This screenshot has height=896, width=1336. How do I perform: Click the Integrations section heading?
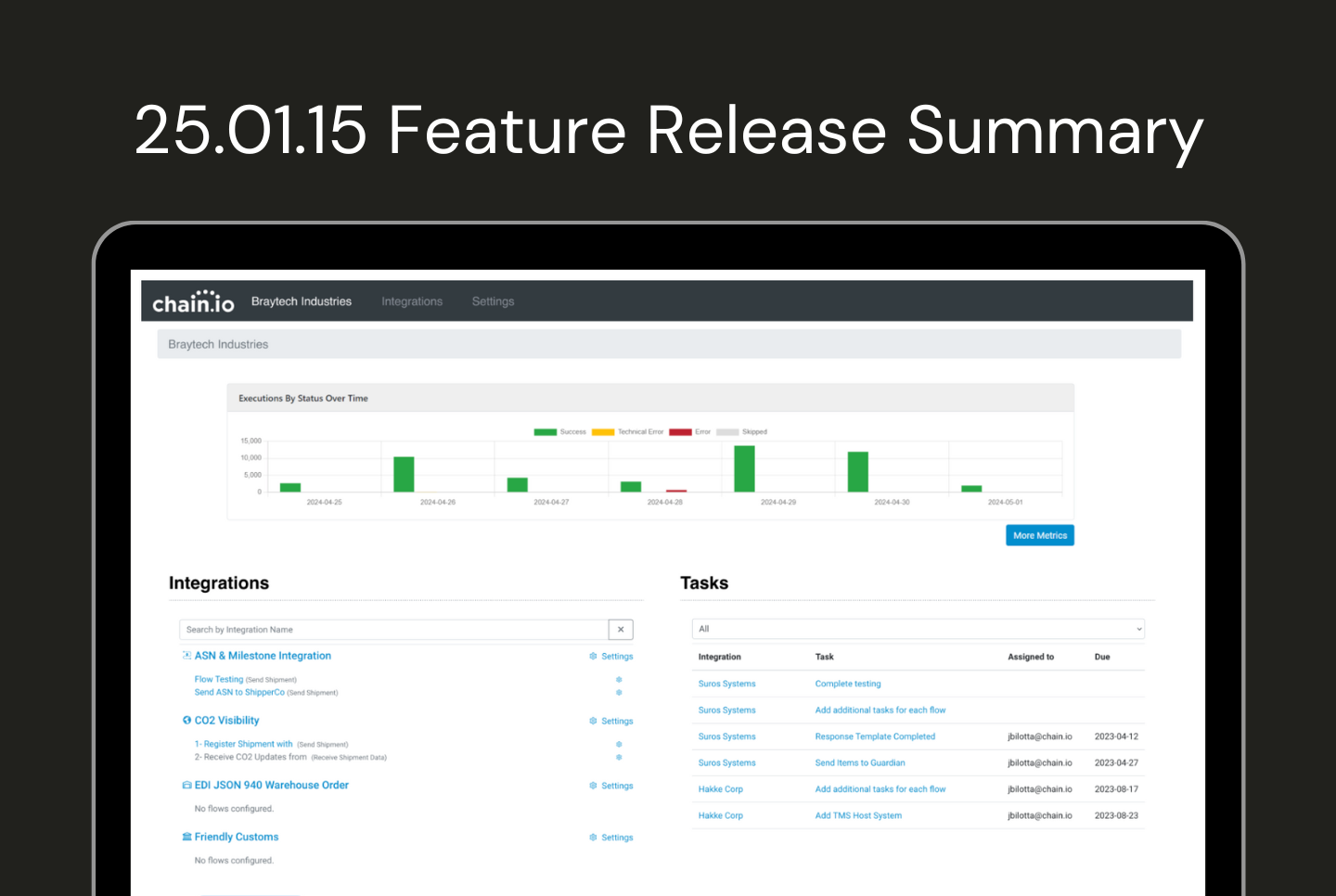point(219,583)
